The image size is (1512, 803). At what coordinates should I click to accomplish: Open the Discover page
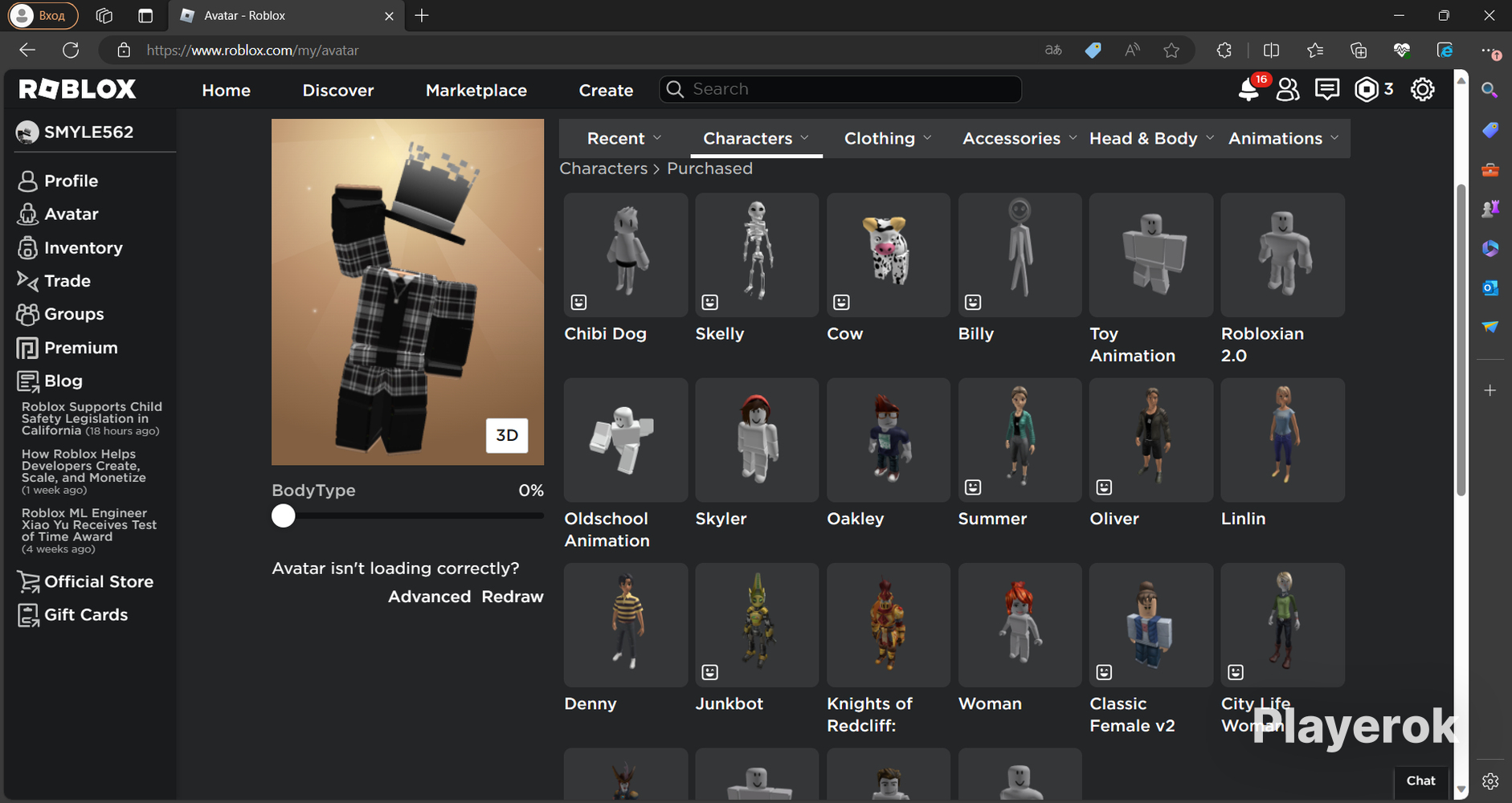click(338, 90)
